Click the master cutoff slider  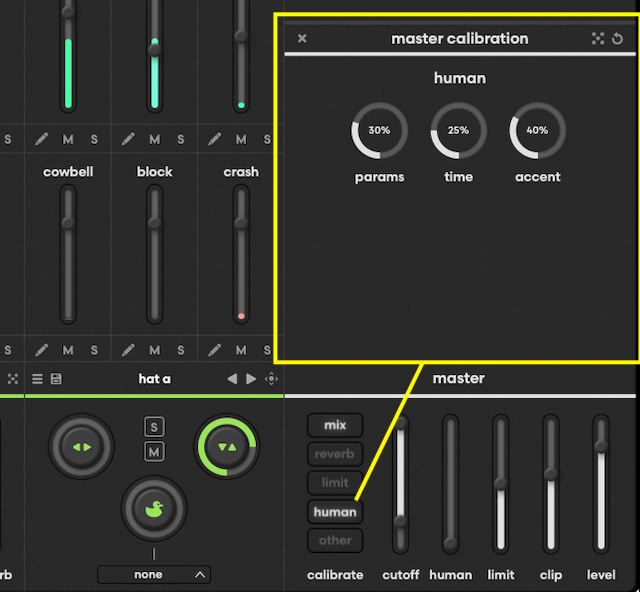pyautogui.click(x=401, y=485)
